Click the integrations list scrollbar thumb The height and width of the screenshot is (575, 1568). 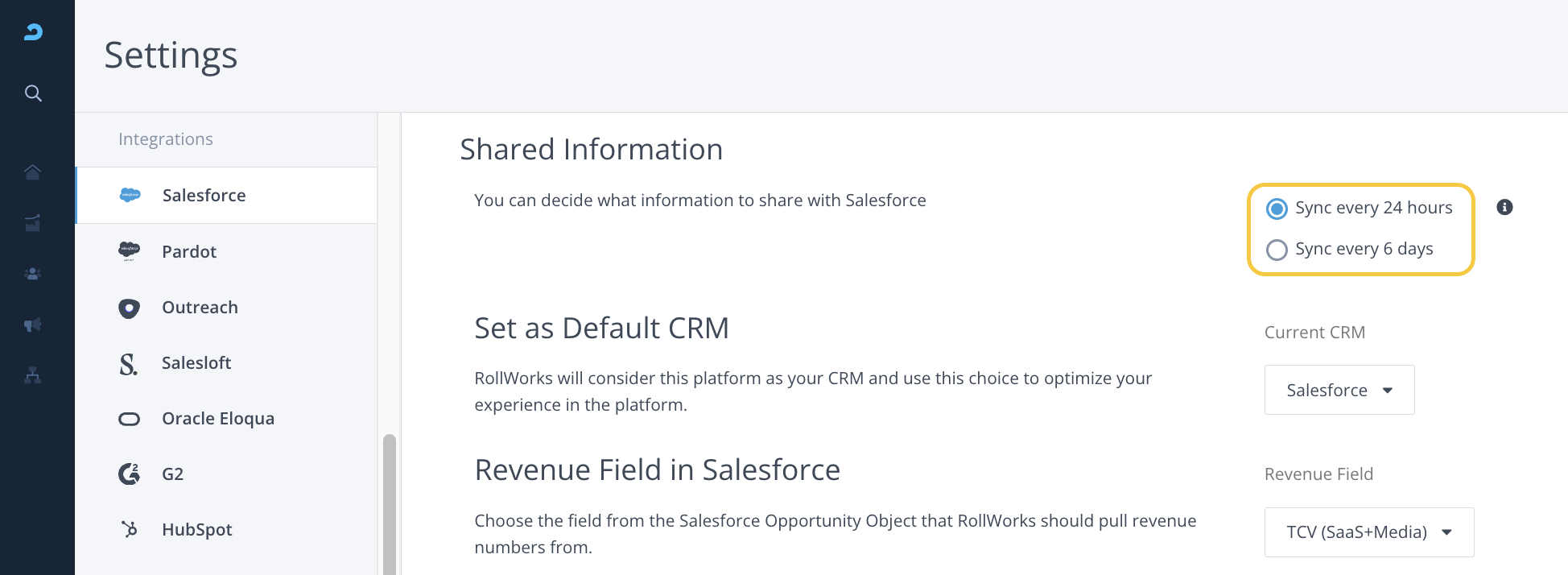[390, 503]
